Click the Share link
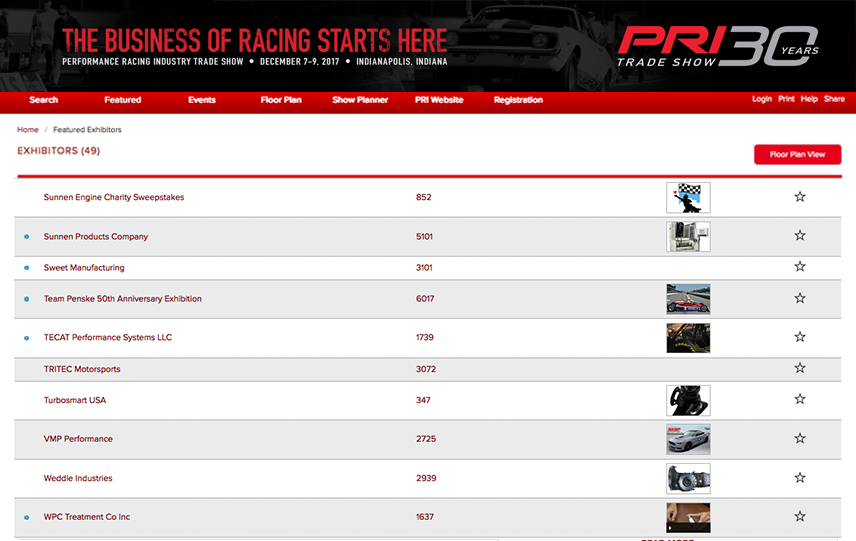856x541 pixels. 834,99
